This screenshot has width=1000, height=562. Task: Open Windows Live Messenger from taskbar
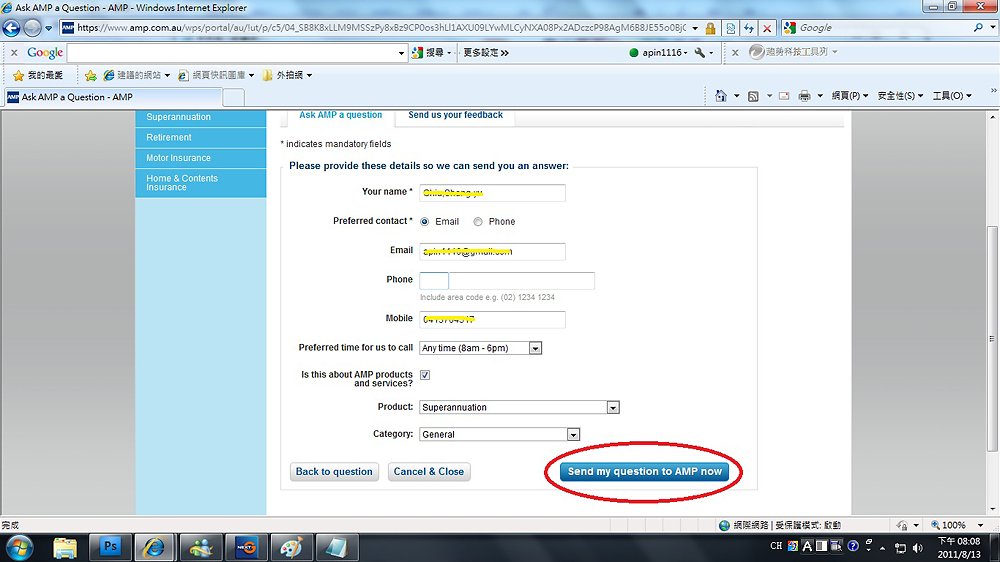tap(202, 547)
